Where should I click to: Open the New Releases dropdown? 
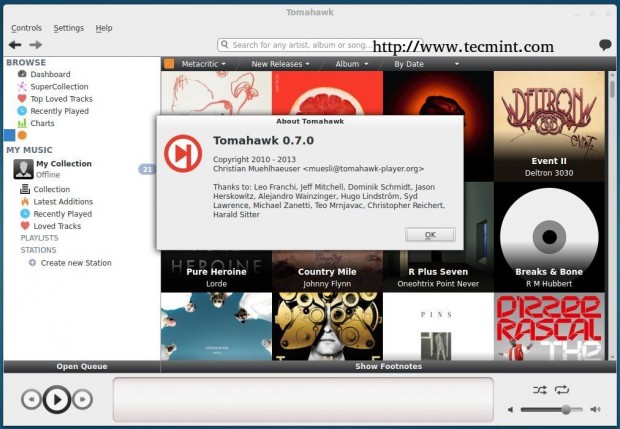(280, 64)
